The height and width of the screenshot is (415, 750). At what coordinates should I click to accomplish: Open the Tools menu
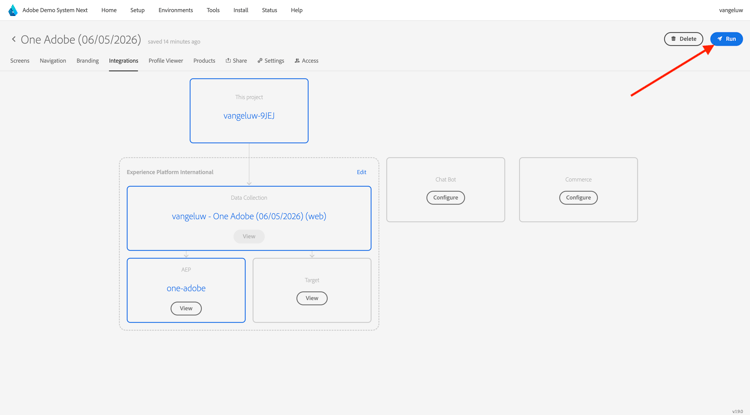click(213, 10)
